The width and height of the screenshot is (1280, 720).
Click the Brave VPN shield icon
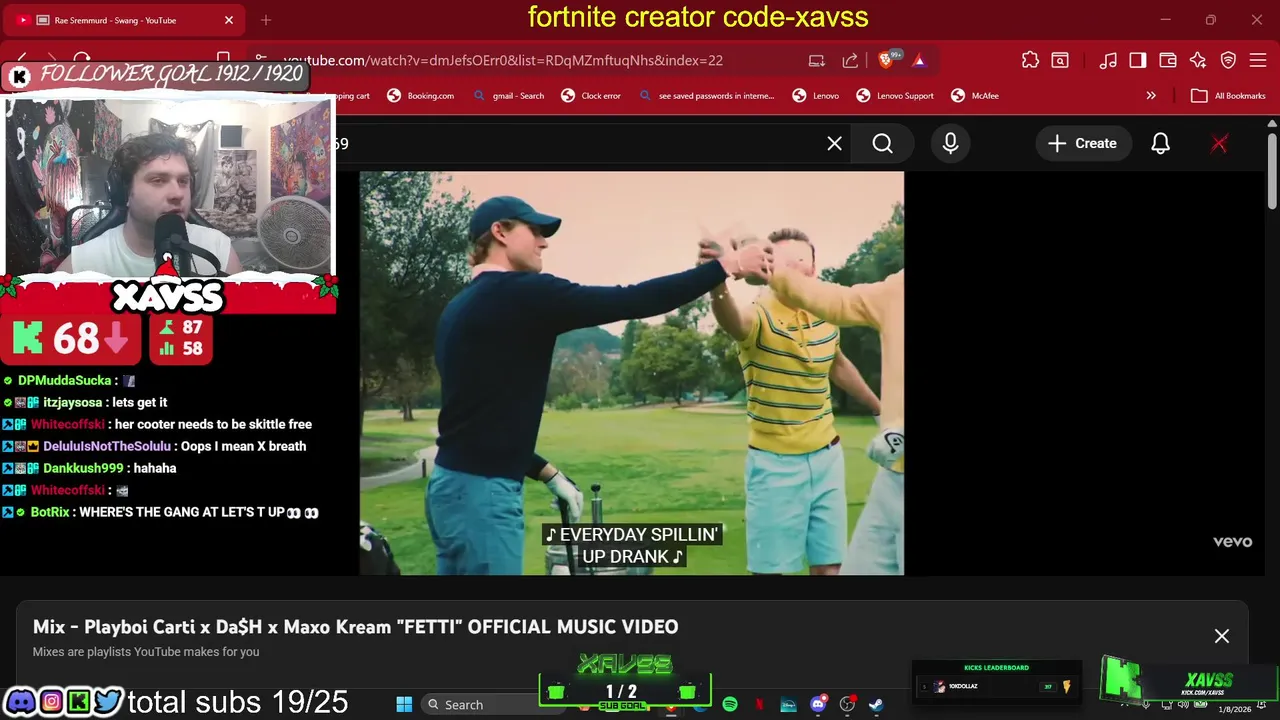tap(1229, 60)
